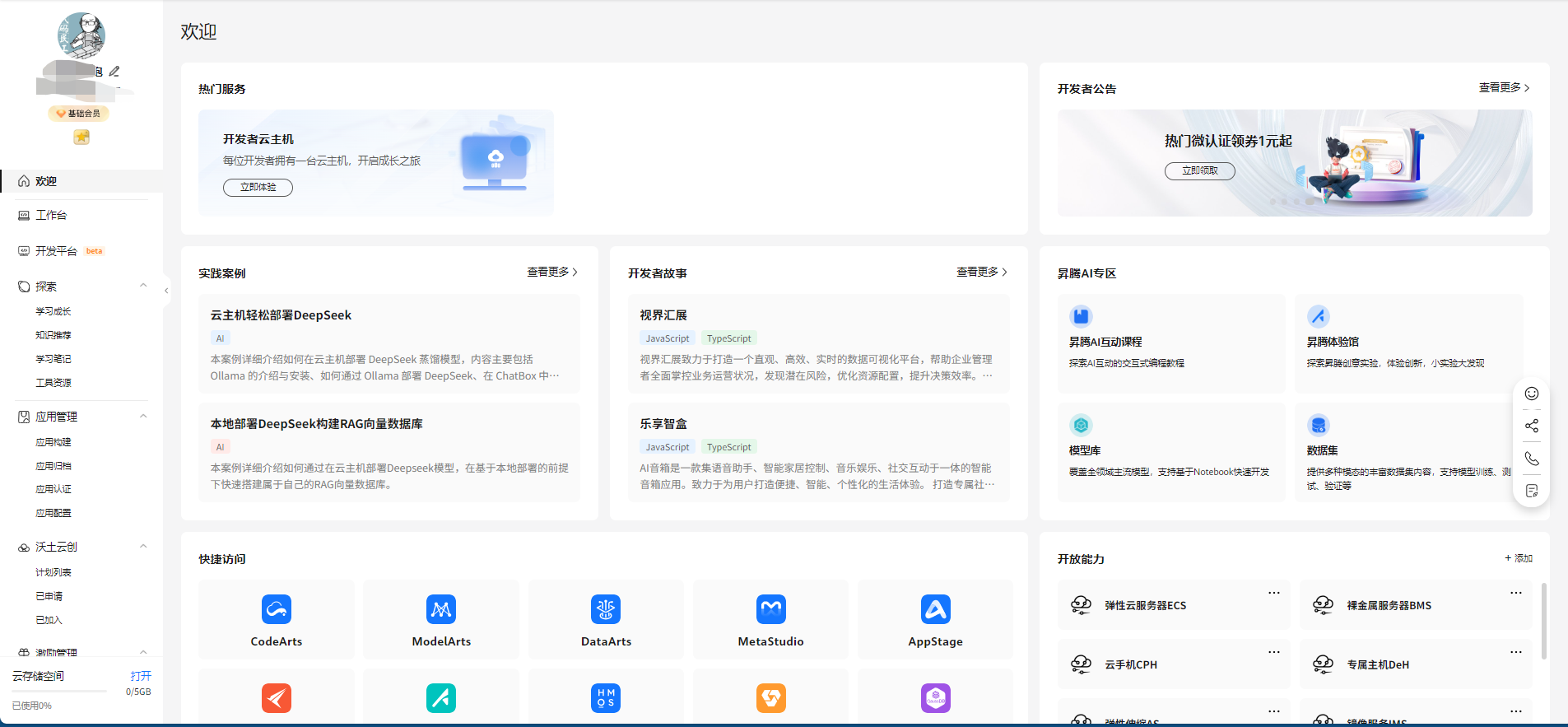Click the purple hexagon shortcut icon
Screen dimensions: 1568x727
[x=936, y=698]
